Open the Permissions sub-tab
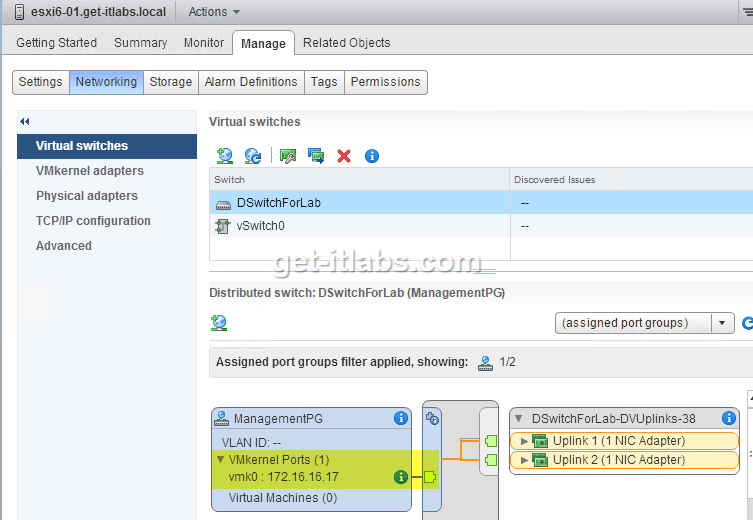The width and height of the screenshot is (753, 520). coord(386,82)
